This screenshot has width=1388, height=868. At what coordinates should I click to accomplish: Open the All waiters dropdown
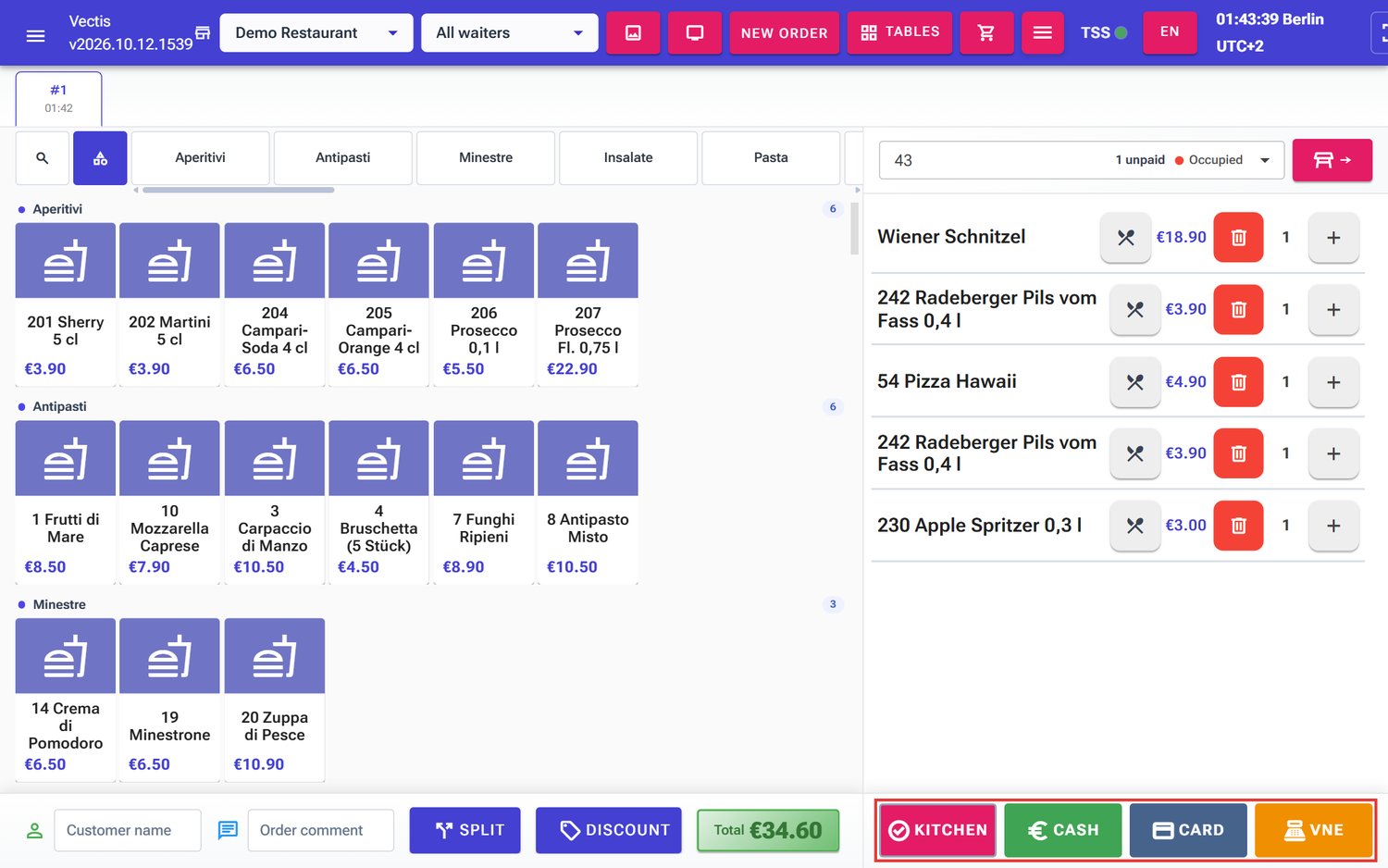point(510,33)
